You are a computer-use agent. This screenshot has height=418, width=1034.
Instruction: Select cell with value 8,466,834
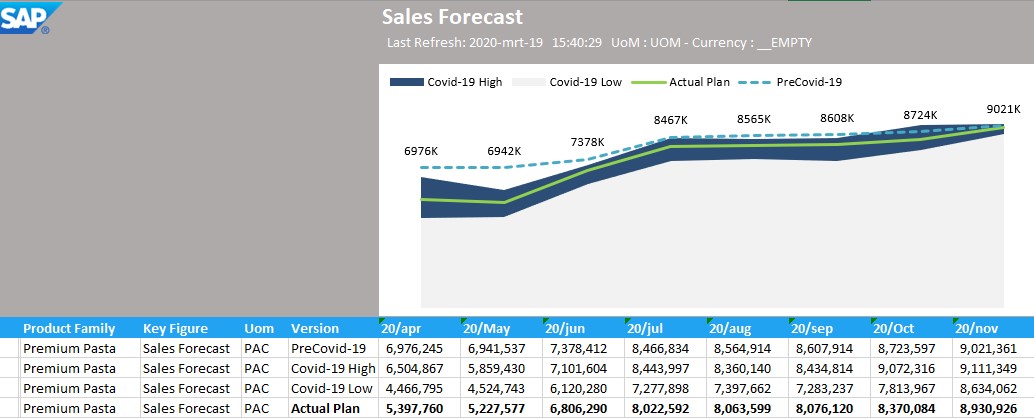665,348
